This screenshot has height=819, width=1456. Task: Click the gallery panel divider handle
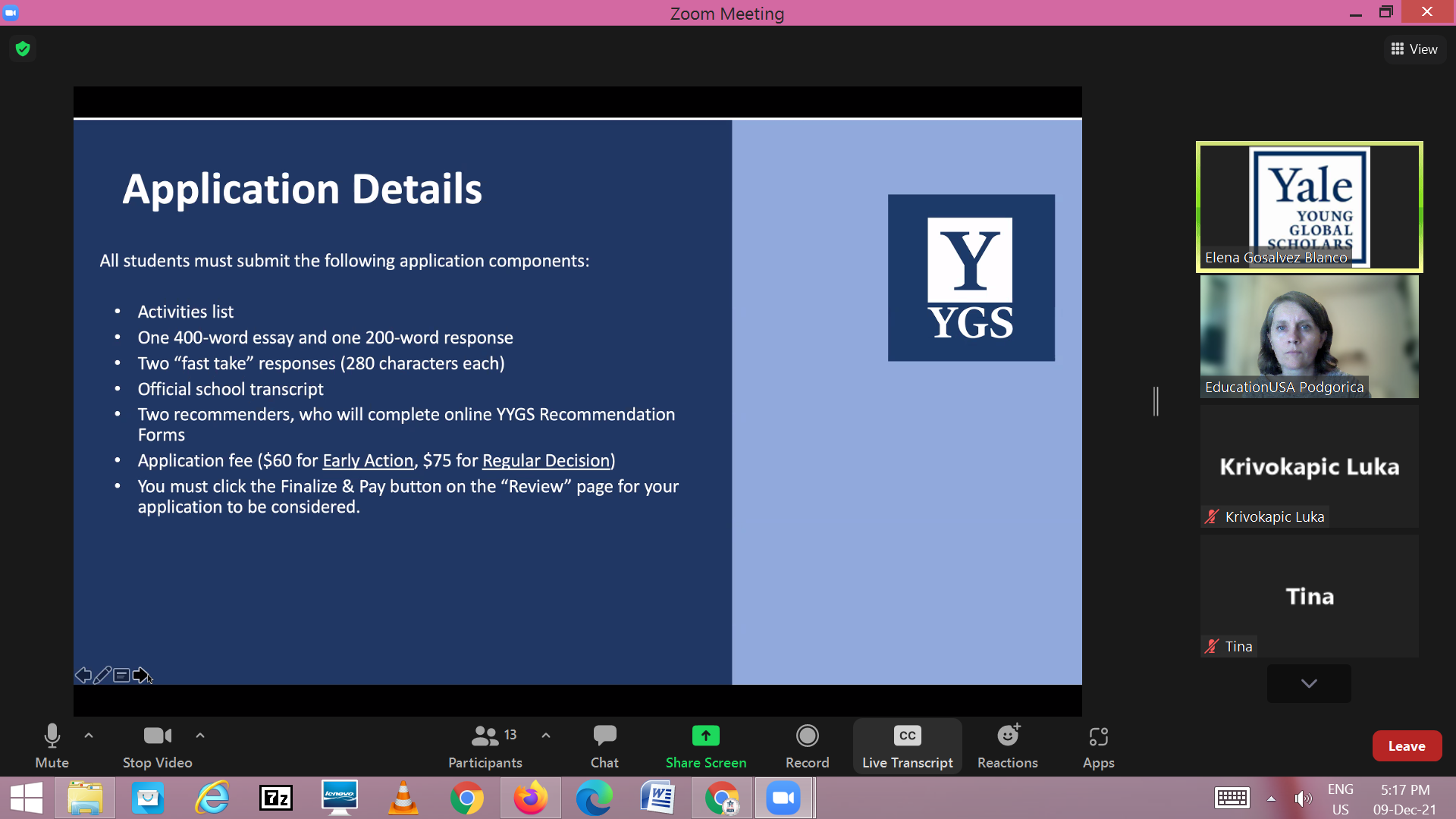1156,401
